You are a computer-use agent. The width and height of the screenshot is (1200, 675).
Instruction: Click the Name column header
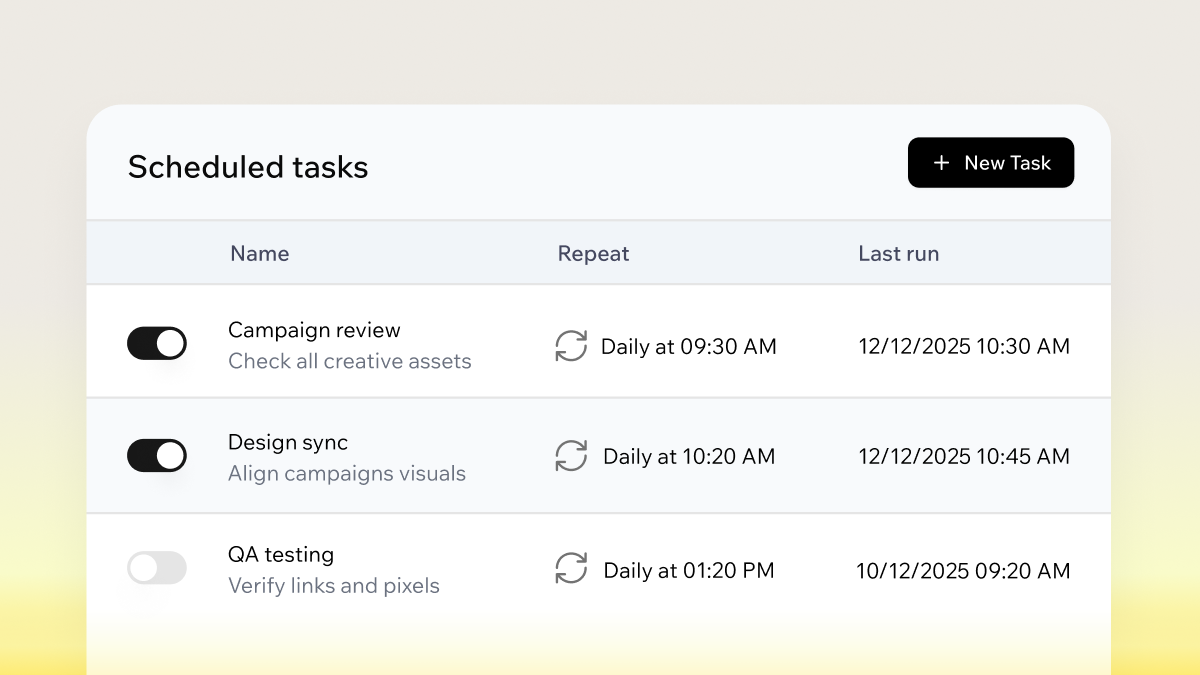tap(259, 253)
